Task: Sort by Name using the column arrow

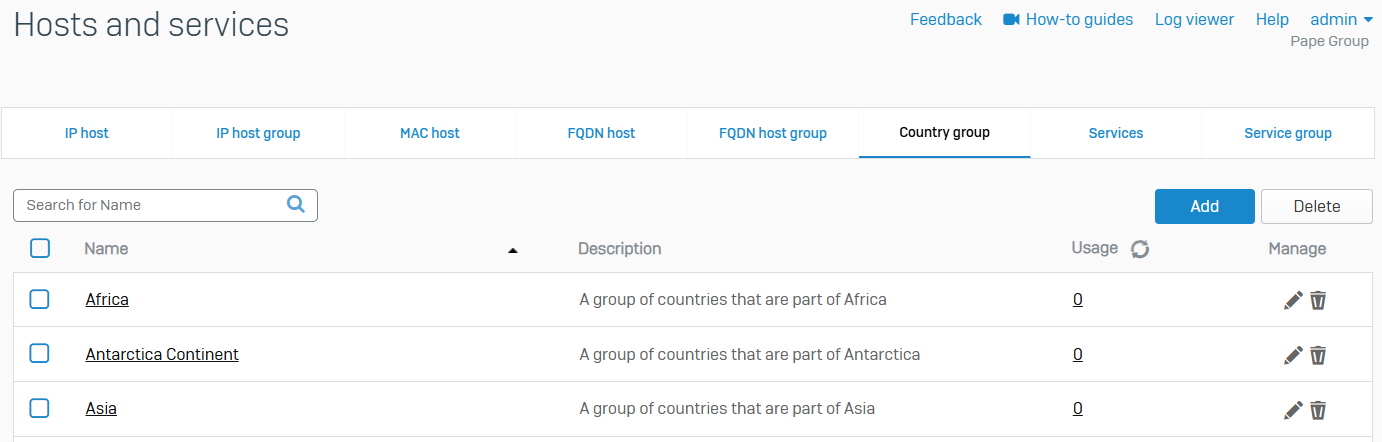Action: (x=513, y=250)
